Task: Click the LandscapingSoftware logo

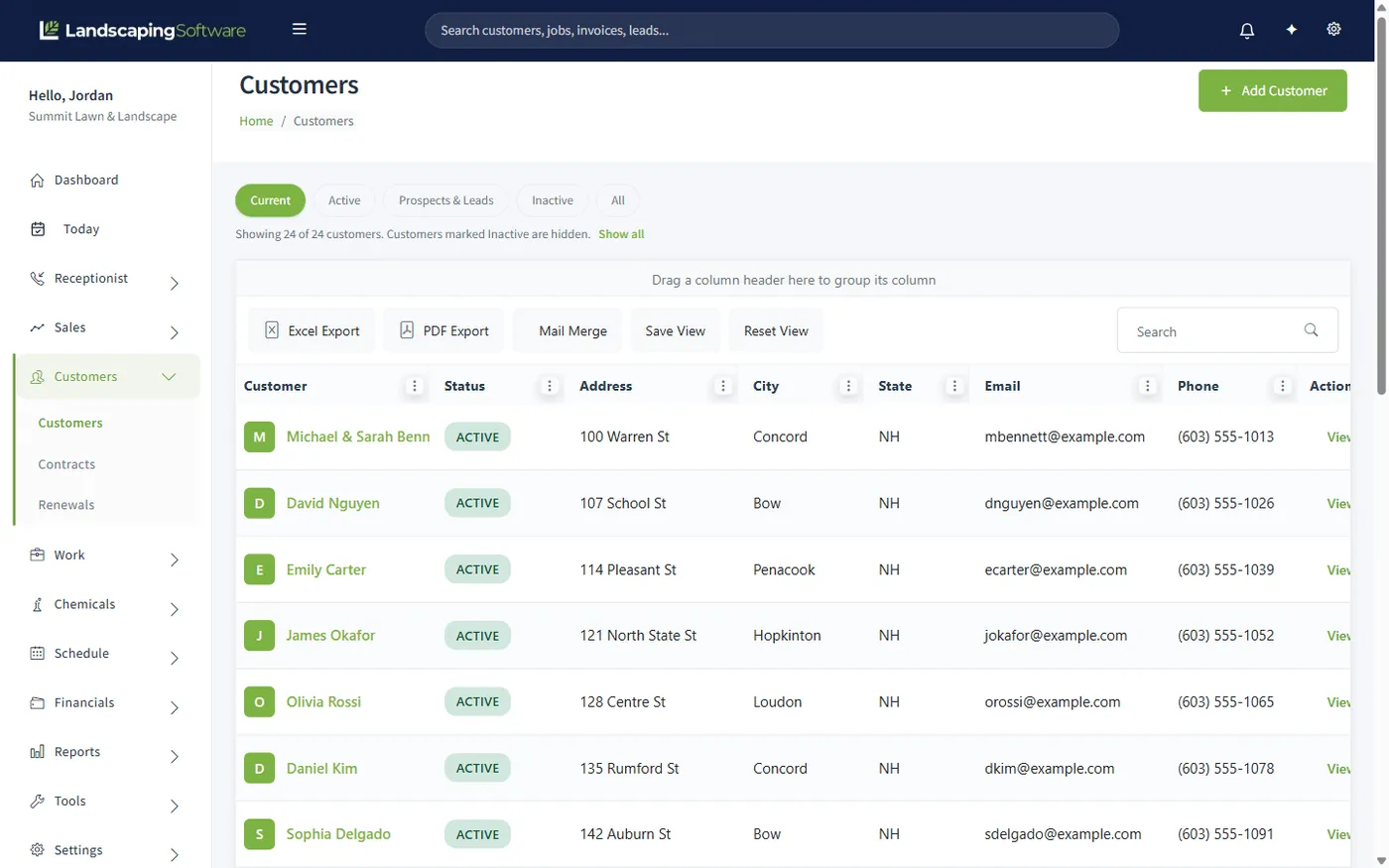Action: pos(142,30)
